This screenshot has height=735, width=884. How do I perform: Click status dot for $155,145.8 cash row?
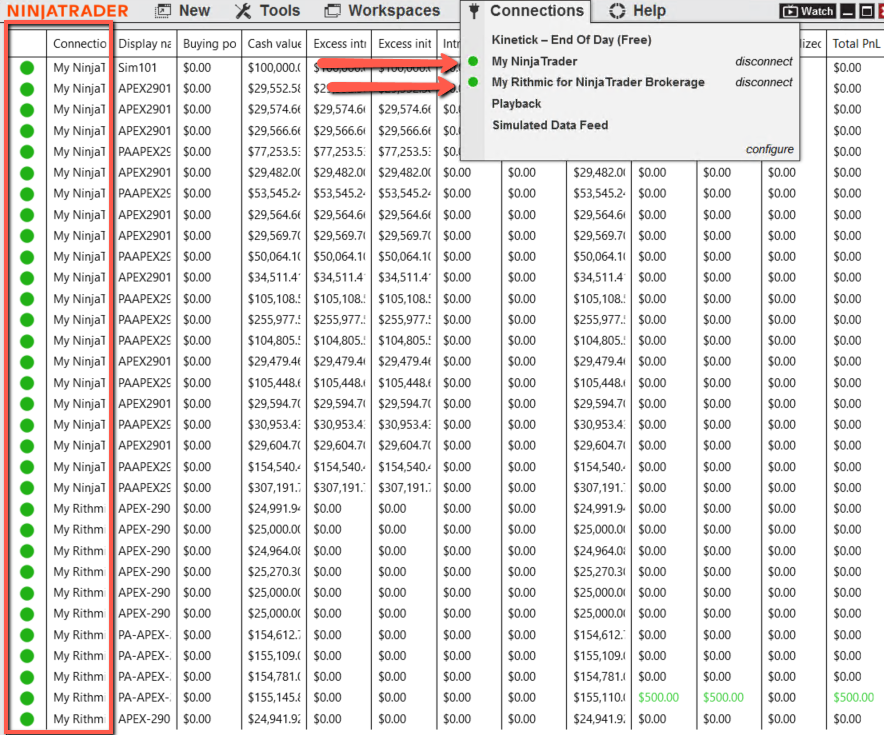click(26, 698)
